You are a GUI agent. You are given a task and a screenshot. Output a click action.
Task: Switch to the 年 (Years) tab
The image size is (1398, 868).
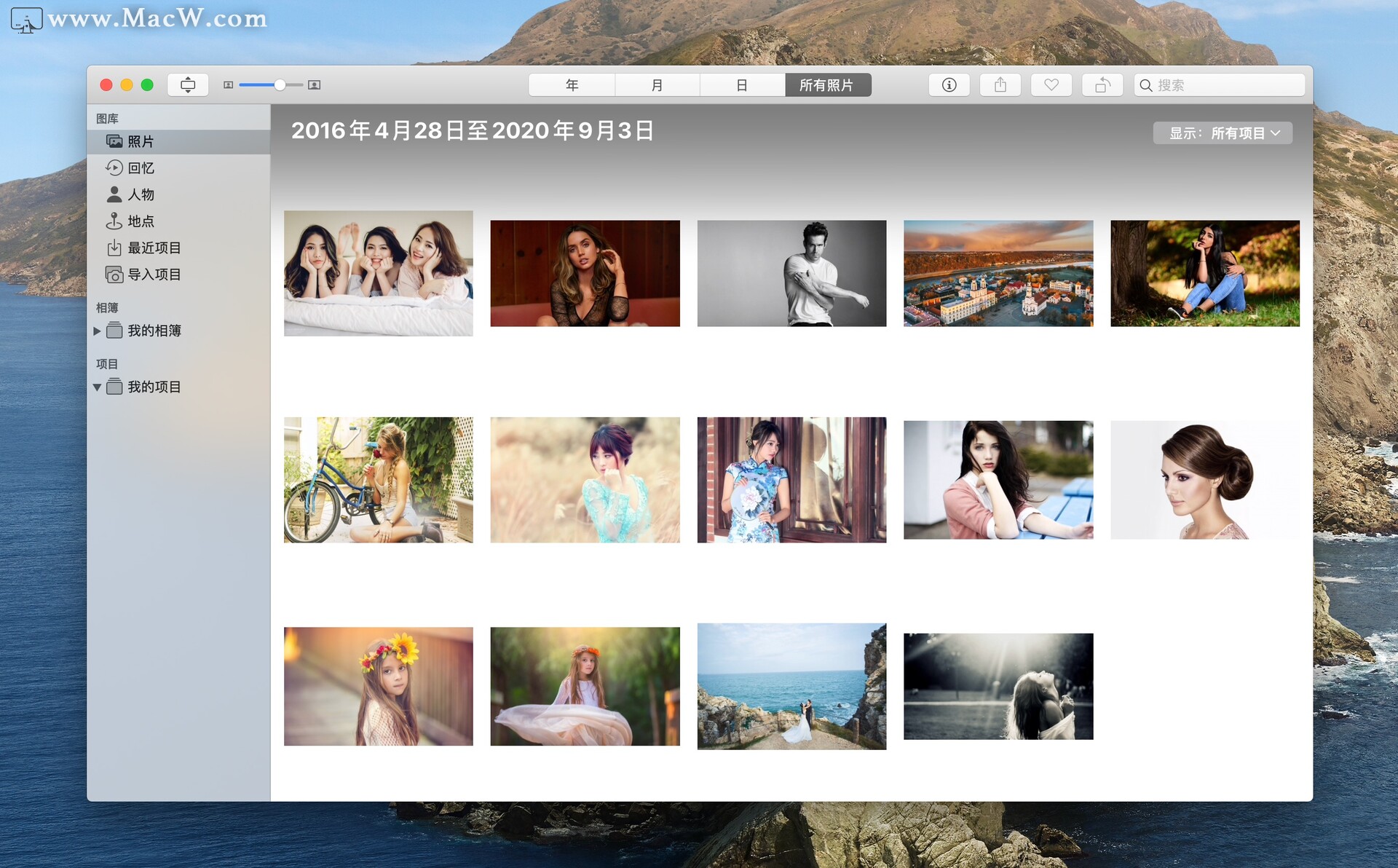(572, 85)
